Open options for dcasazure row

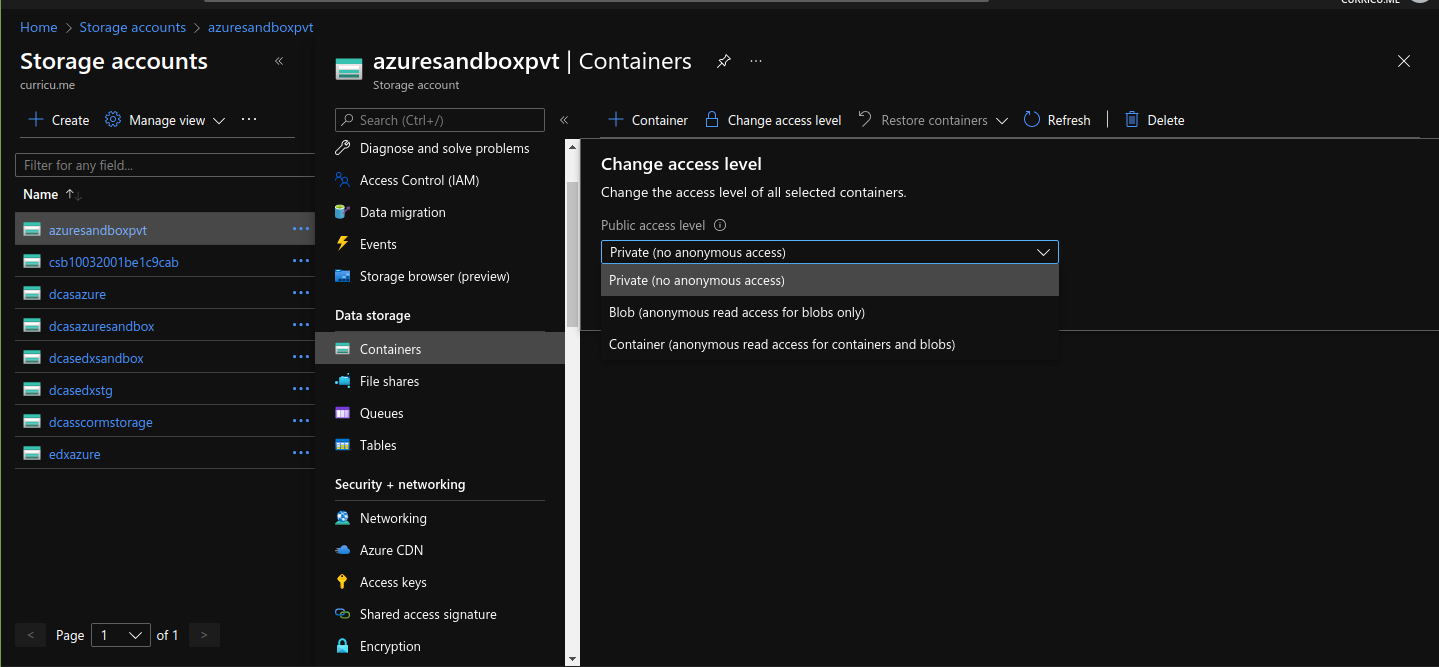(x=301, y=293)
